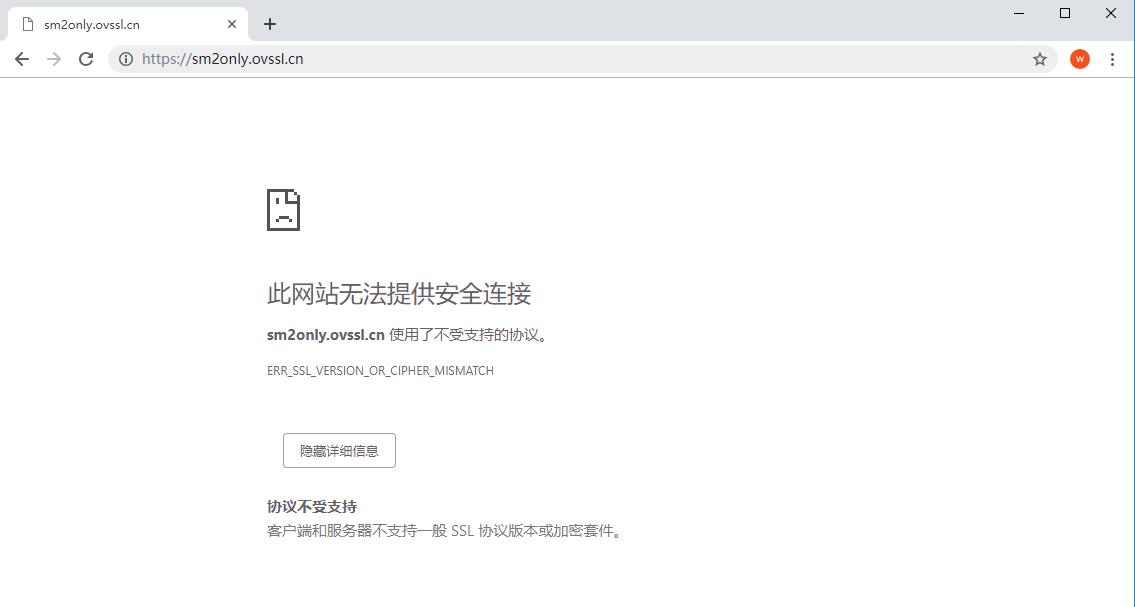Viewport: 1135px width, 607px height.
Task: Maximize the Chrome window
Action: (1065, 13)
